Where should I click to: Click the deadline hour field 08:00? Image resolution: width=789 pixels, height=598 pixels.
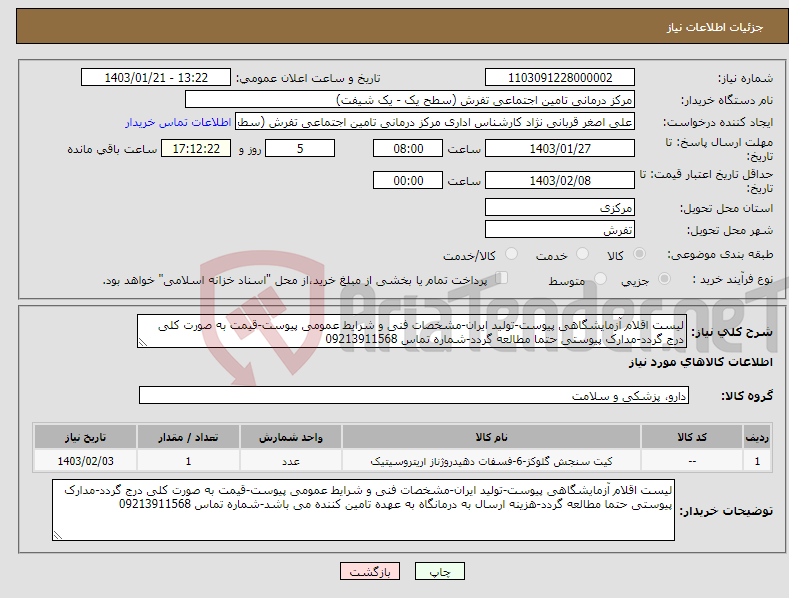click(408, 148)
